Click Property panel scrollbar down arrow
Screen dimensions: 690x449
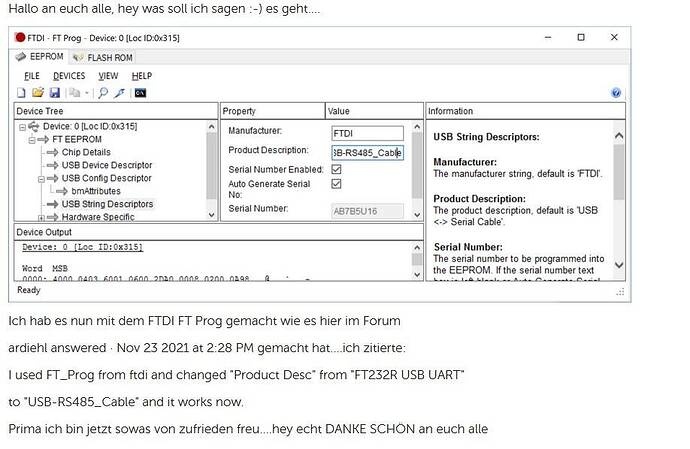[x=417, y=215]
